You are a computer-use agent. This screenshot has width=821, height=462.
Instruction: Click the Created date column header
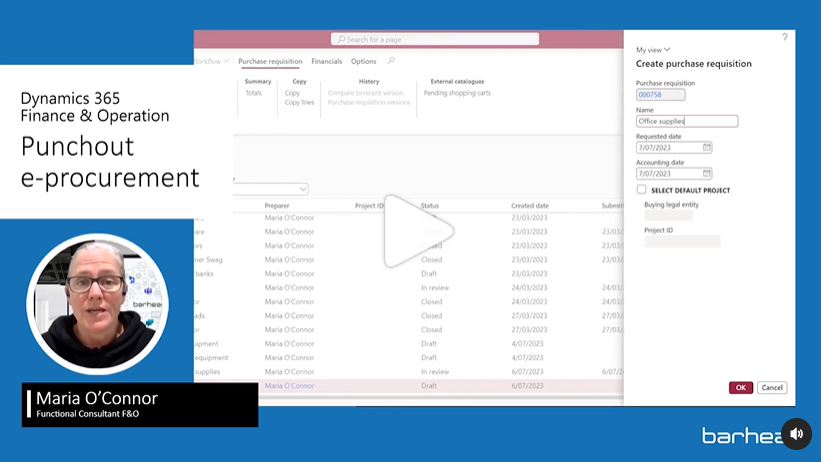coord(529,206)
